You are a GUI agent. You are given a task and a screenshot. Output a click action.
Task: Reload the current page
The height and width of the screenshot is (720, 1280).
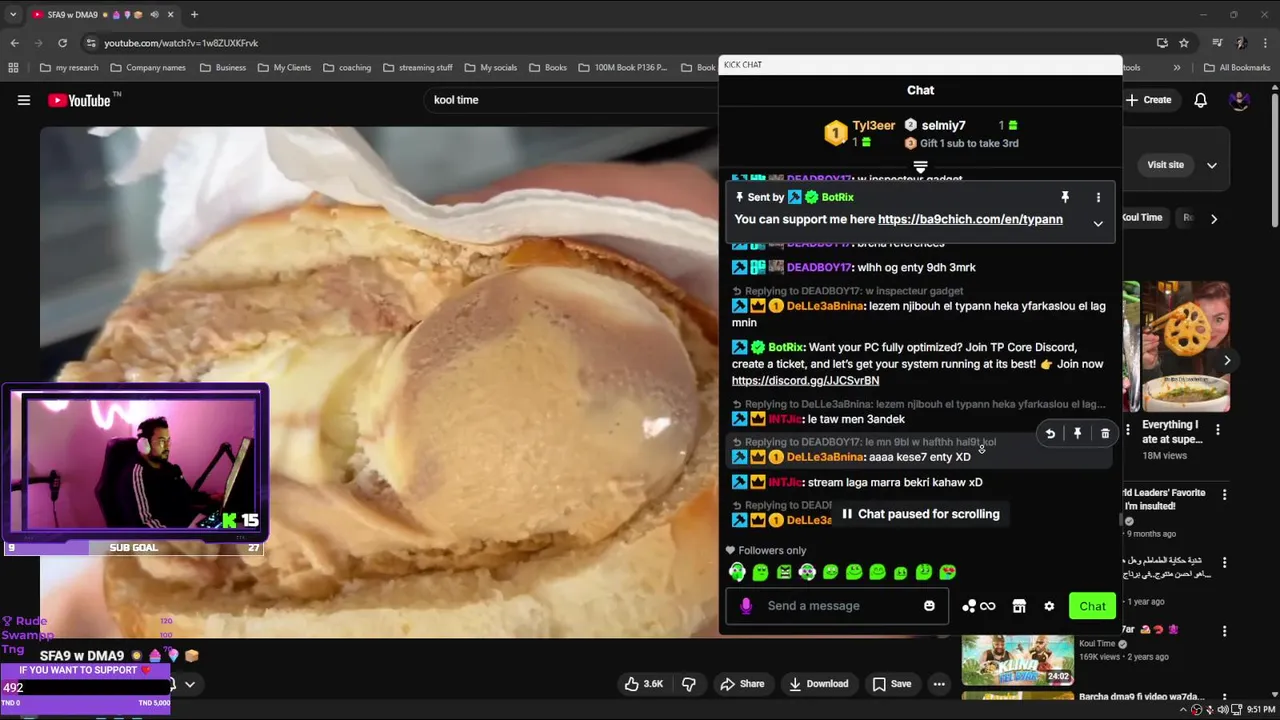click(x=62, y=43)
